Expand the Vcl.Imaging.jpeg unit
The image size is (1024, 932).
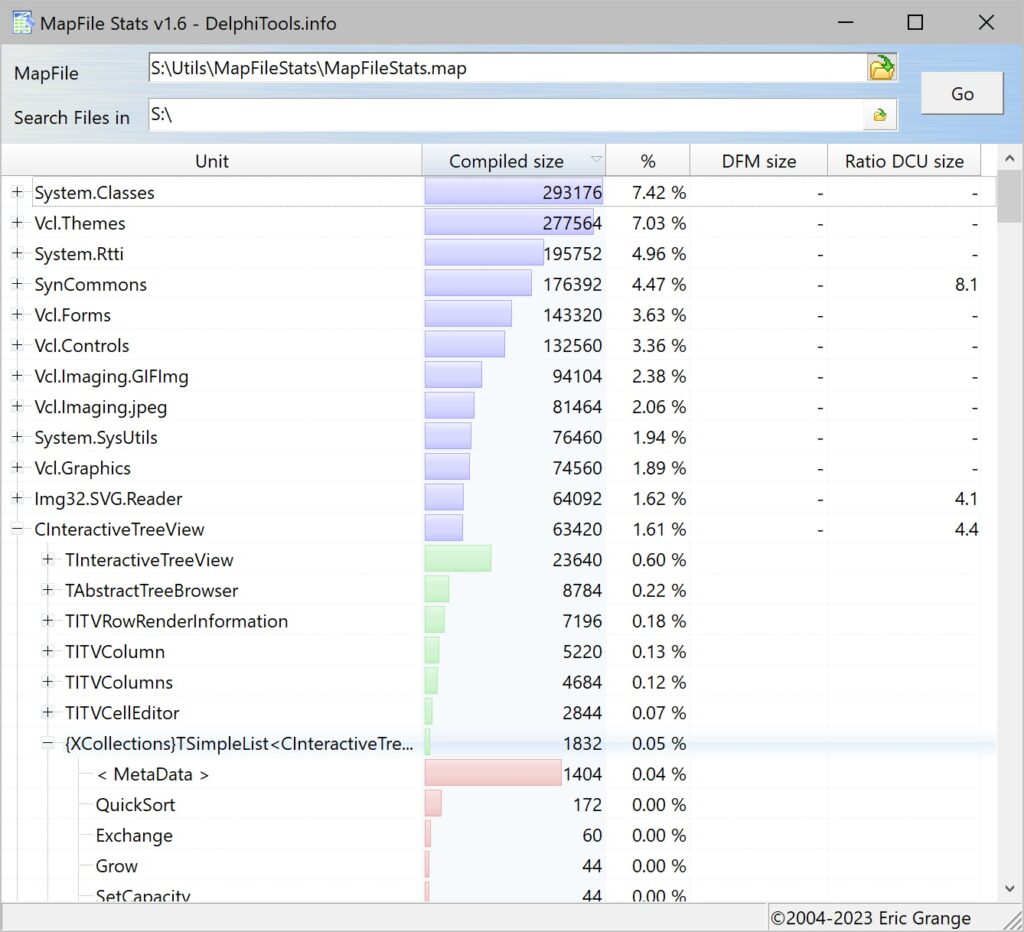(18, 406)
